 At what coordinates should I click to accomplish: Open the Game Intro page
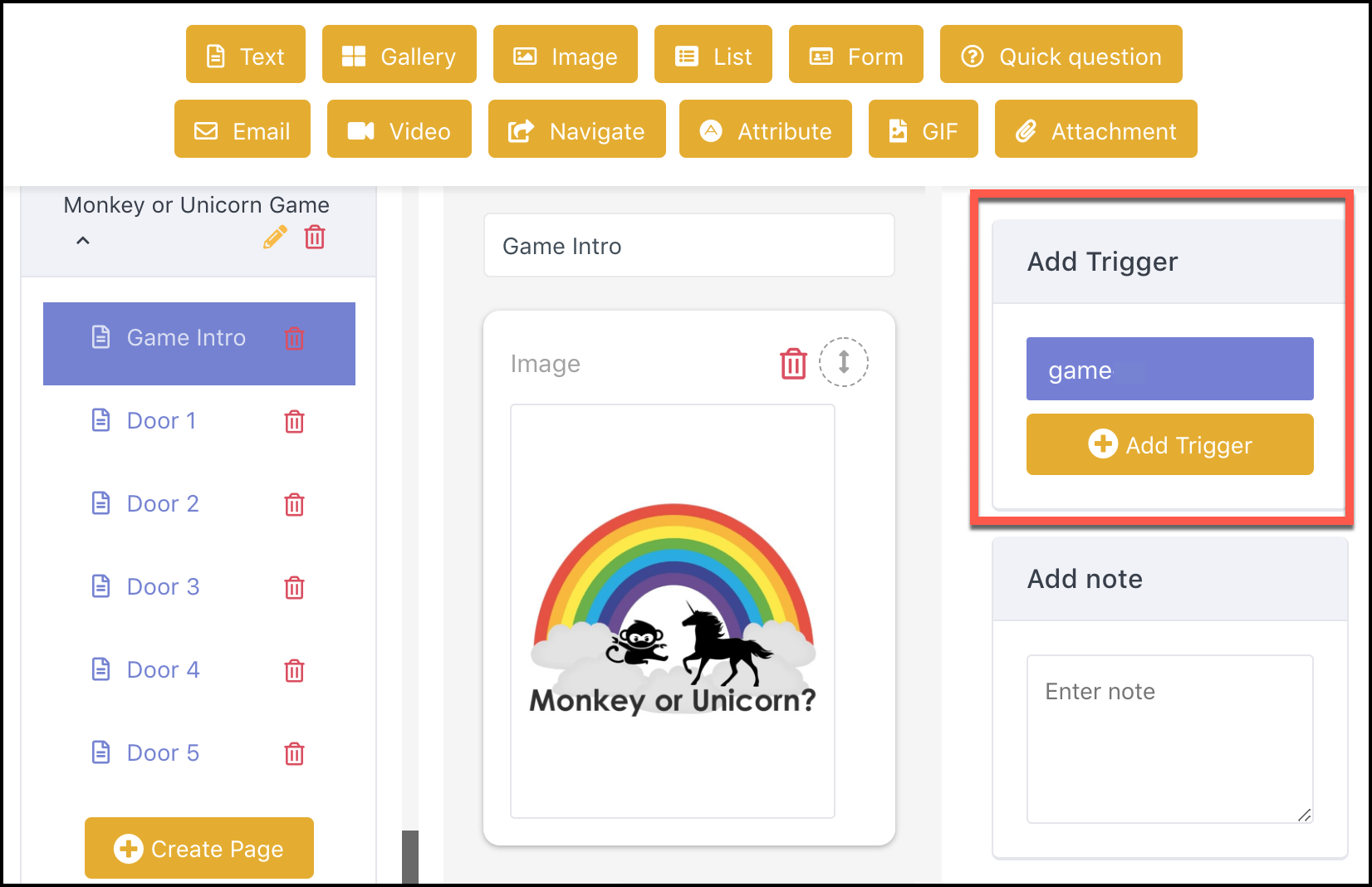186,337
